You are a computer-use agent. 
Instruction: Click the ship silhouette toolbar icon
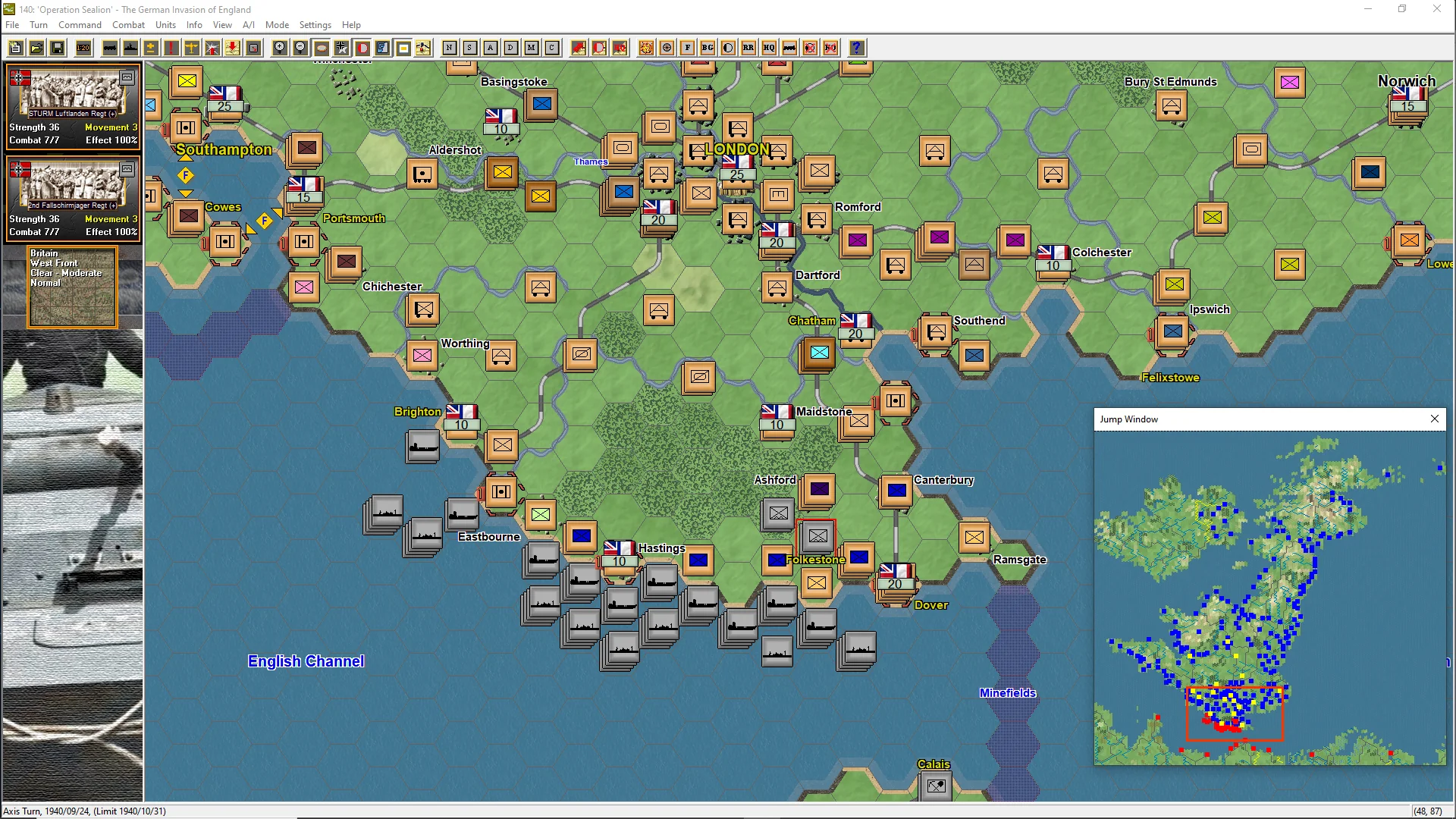click(130, 48)
